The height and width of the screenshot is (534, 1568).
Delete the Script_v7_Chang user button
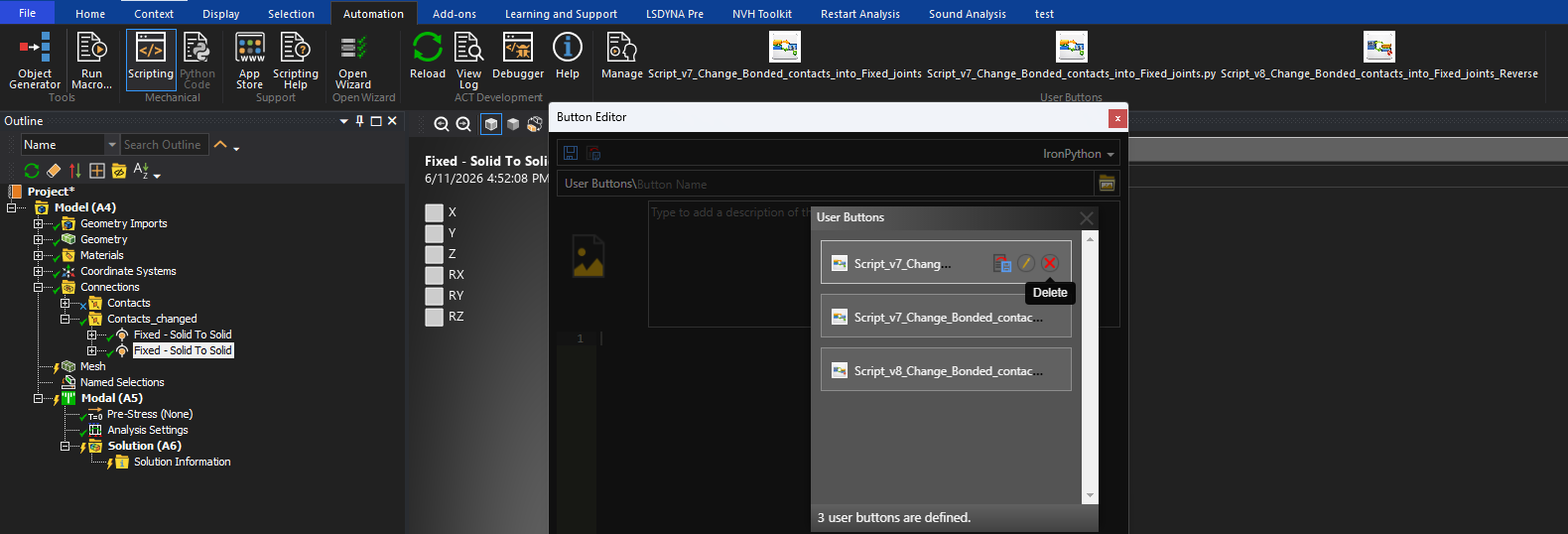tap(1050, 263)
